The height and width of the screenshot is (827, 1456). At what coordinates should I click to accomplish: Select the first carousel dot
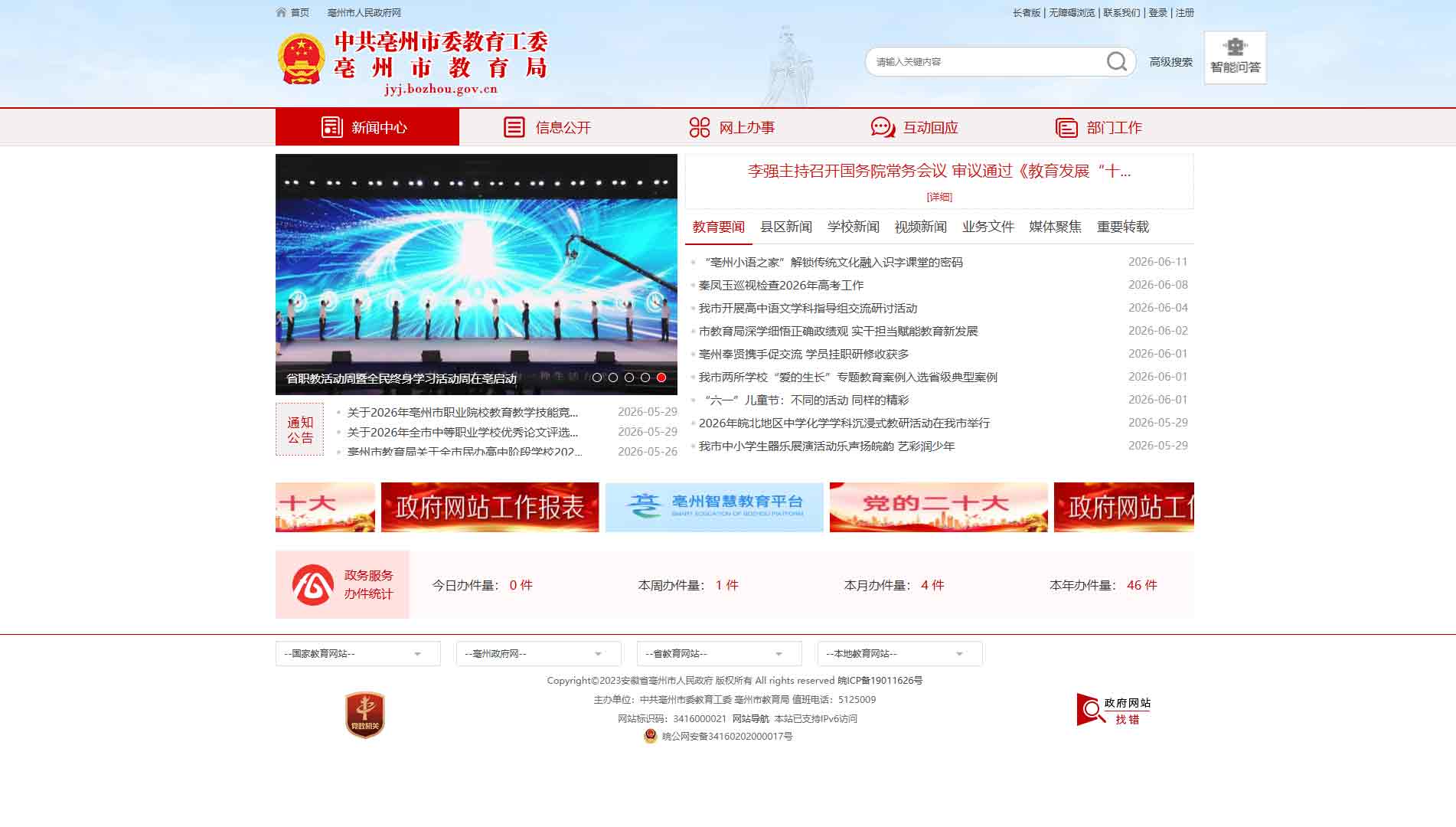[597, 378]
